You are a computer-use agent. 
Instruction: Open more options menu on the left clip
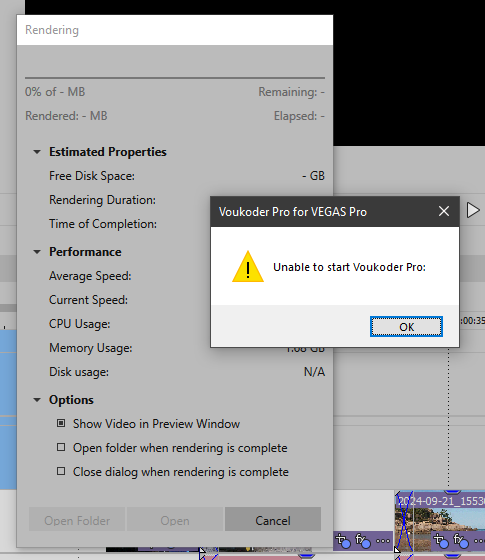pos(383,541)
